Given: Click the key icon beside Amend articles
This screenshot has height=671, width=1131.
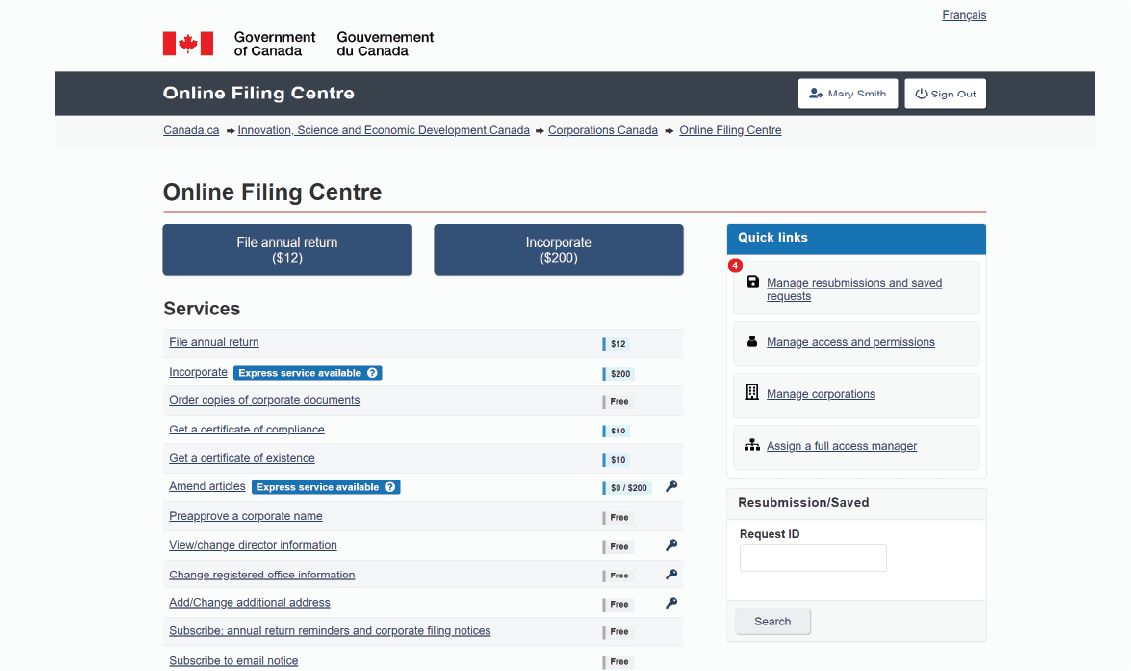Looking at the screenshot, I should (x=671, y=486).
